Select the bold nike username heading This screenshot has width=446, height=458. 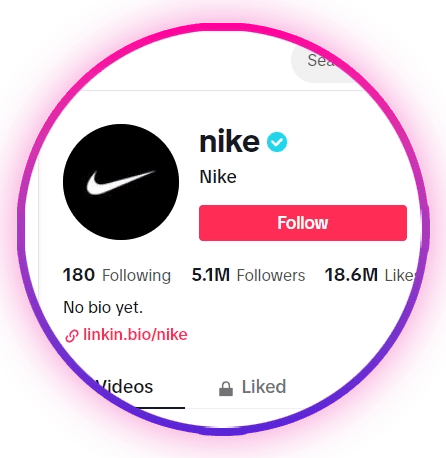click(x=229, y=142)
